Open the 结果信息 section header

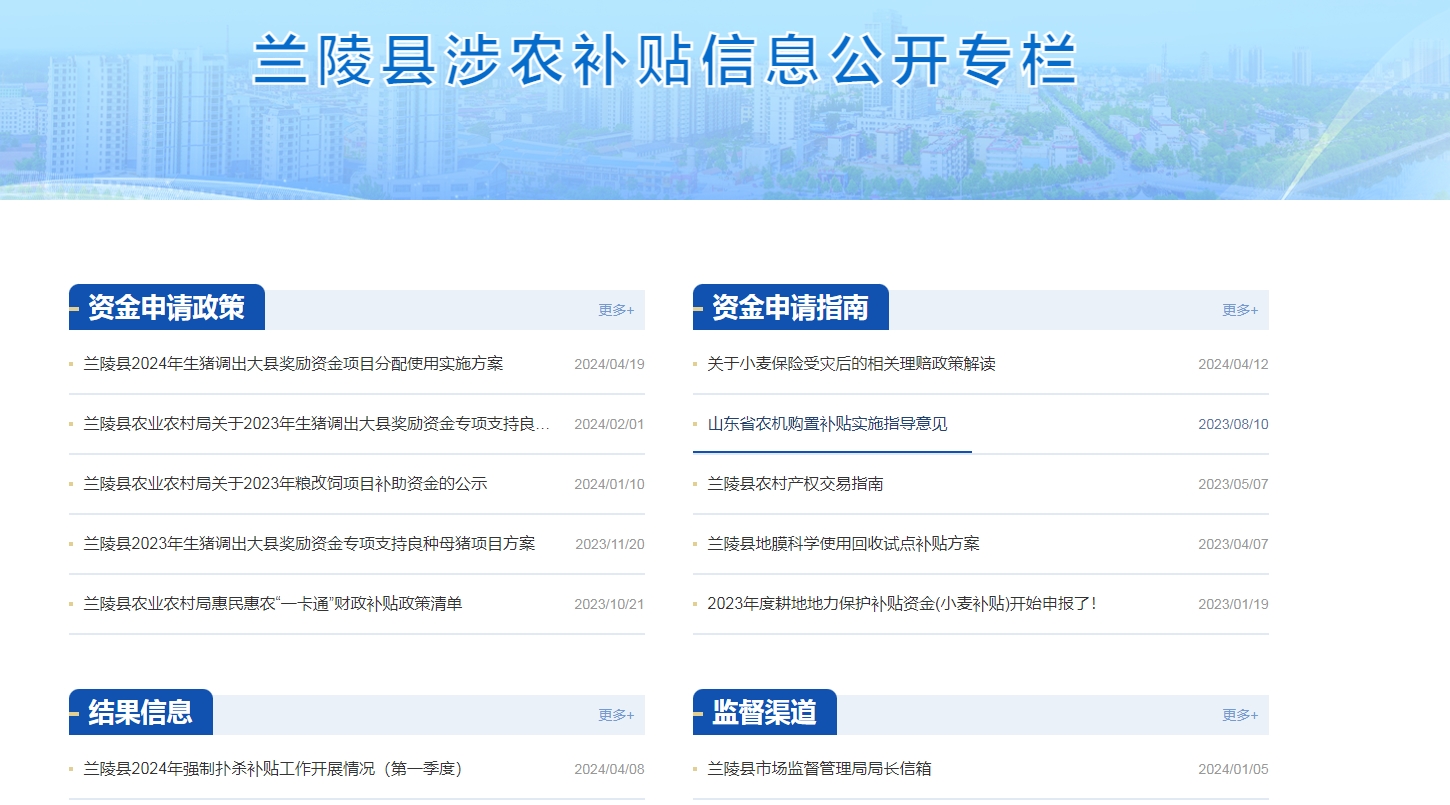(x=140, y=712)
